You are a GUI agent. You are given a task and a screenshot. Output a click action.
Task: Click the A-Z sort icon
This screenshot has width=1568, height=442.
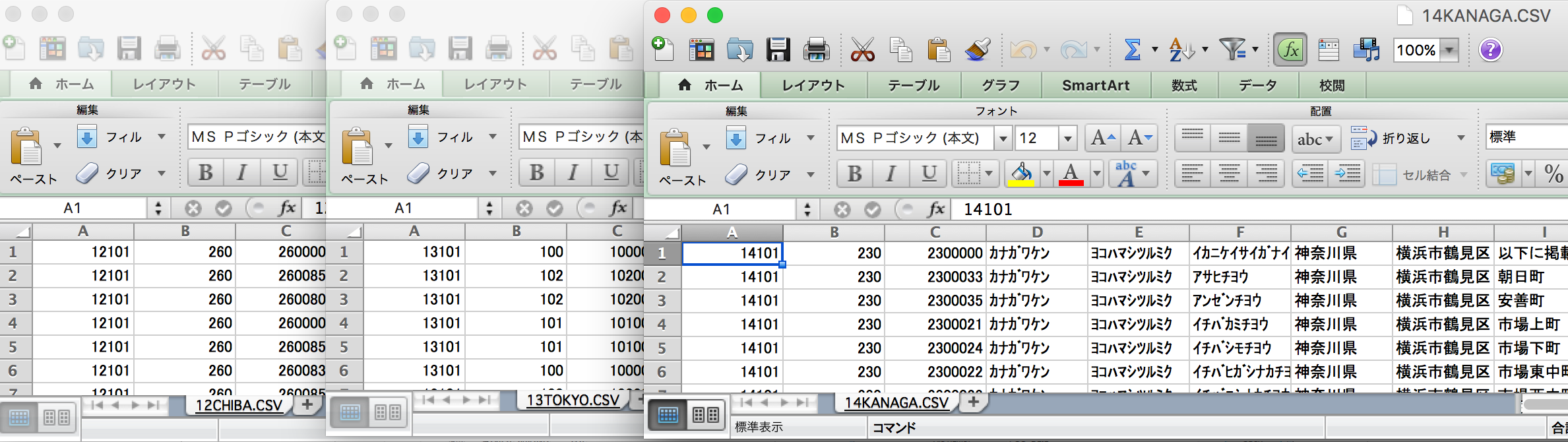(x=1181, y=49)
